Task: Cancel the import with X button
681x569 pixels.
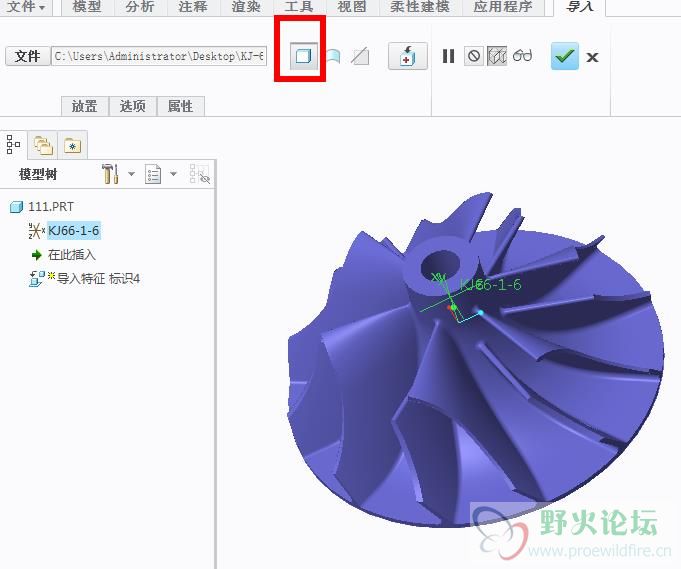Action: point(592,57)
